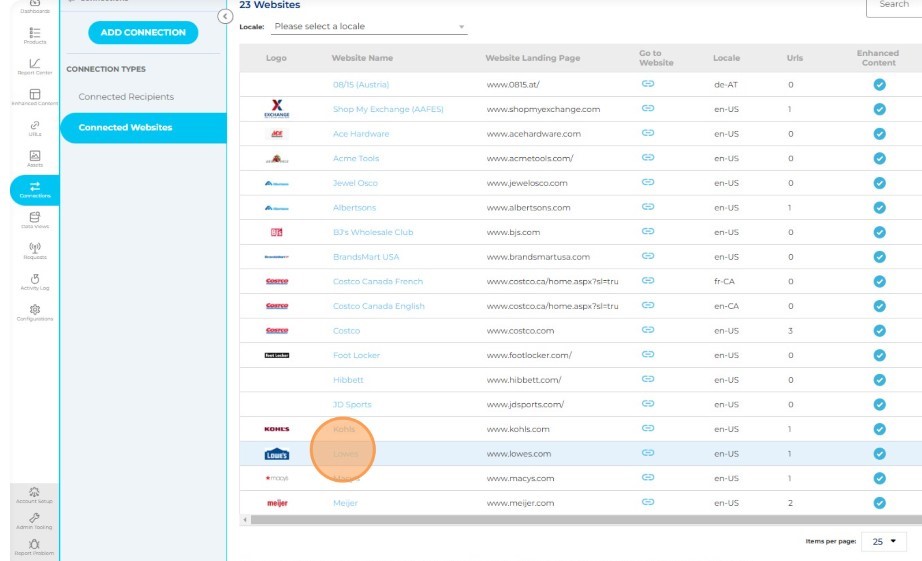This screenshot has height=561, width=922.
Task: Open the Meijer website name link
Action: (x=345, y=503)
